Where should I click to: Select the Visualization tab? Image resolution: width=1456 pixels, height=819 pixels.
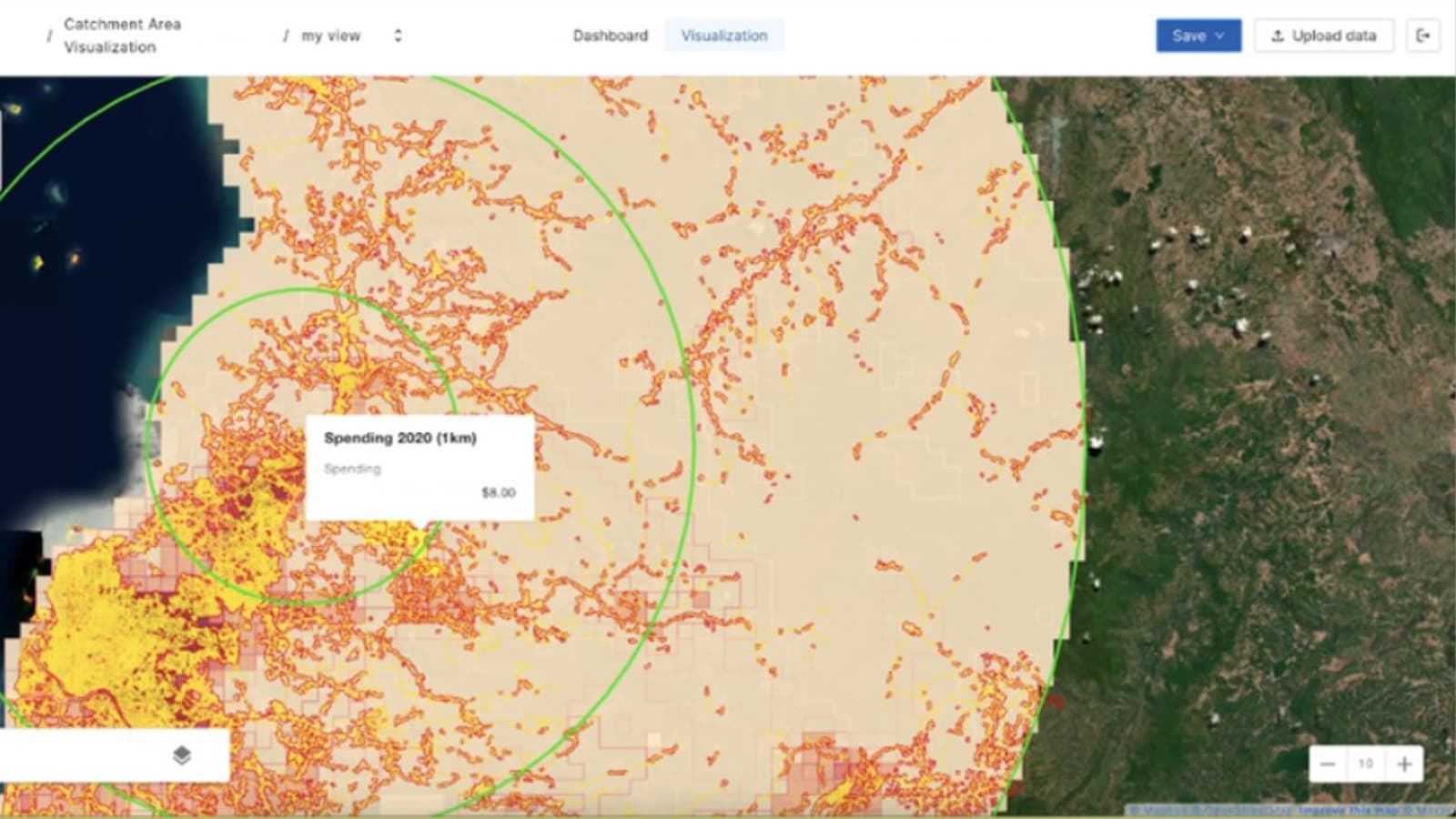point(724,35)
